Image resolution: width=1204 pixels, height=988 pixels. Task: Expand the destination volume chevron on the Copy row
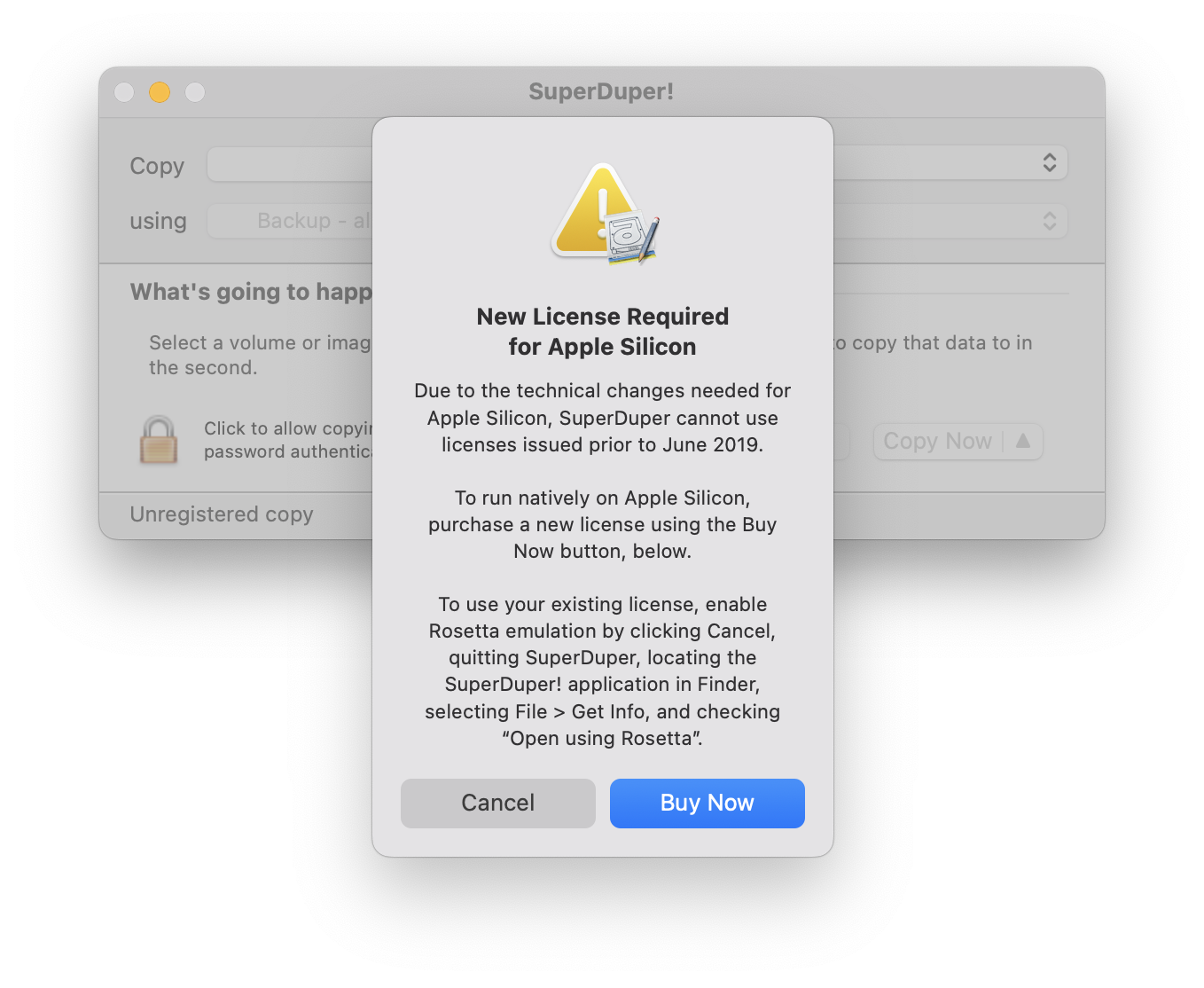click(x=1050, y=163)
